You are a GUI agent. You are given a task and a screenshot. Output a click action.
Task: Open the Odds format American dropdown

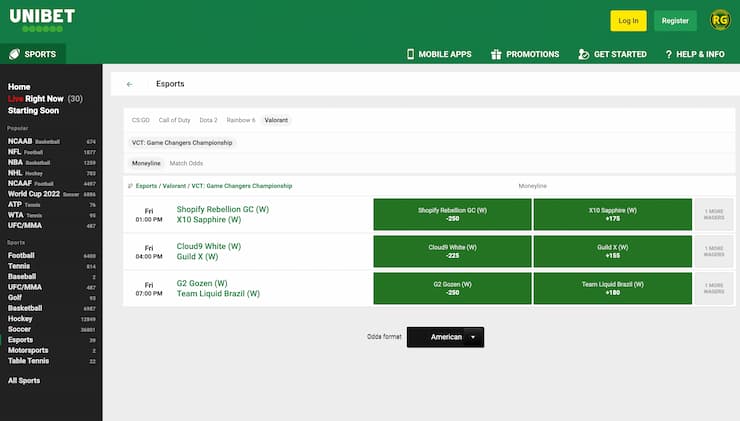pos(445,337)
